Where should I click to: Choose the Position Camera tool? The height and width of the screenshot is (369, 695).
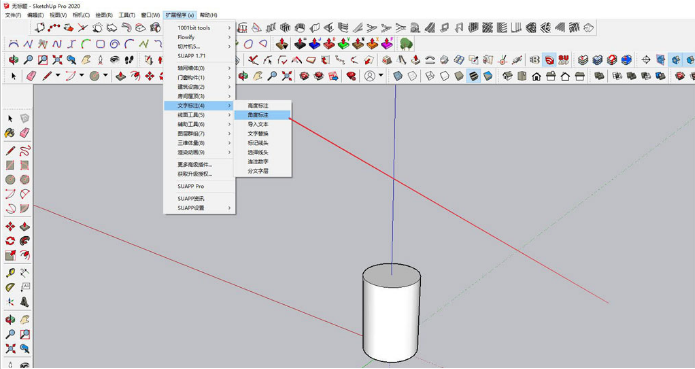tap(101, 59)
